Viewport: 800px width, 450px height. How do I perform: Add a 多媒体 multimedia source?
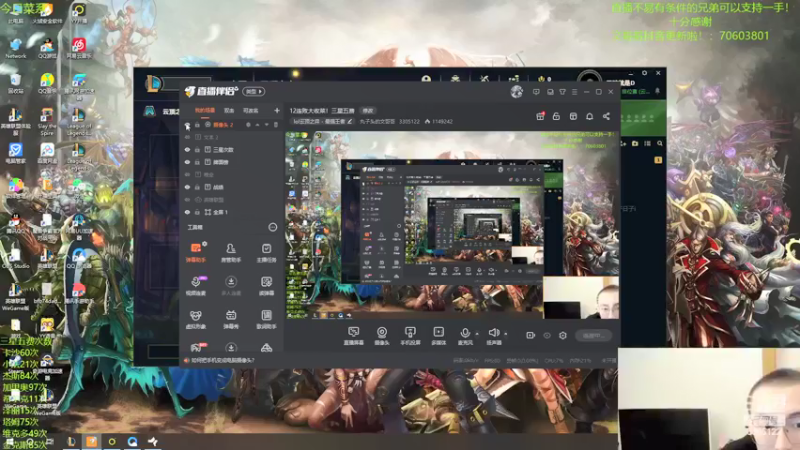438,336
